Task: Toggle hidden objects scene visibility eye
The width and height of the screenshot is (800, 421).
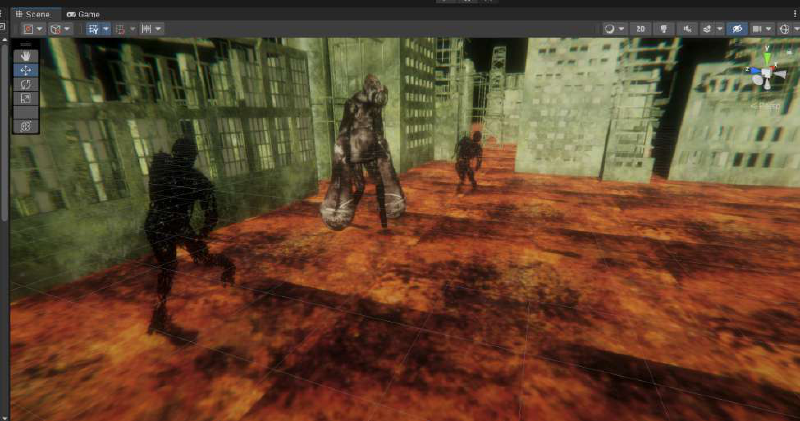Action: coord(736,29)
